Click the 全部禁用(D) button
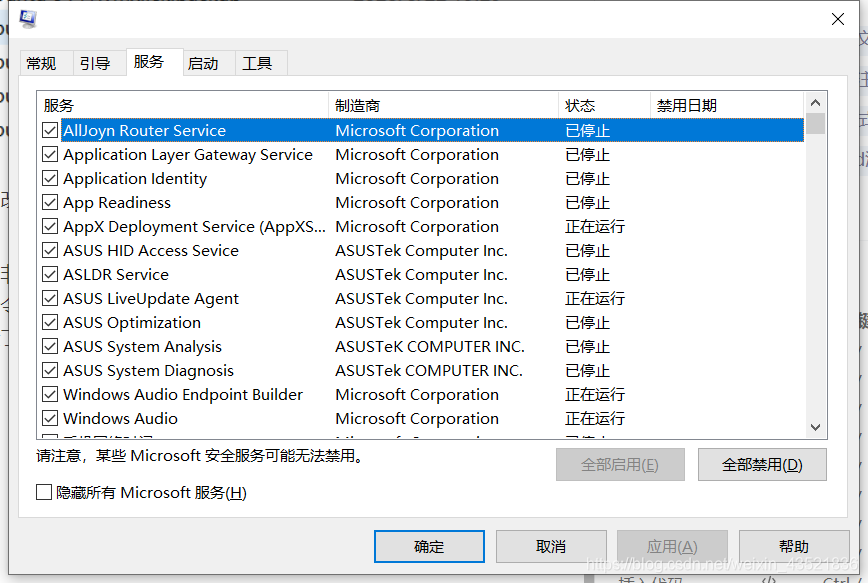This screenshot has height=583, width=868. pyautogui.click(x=762, y=465)
